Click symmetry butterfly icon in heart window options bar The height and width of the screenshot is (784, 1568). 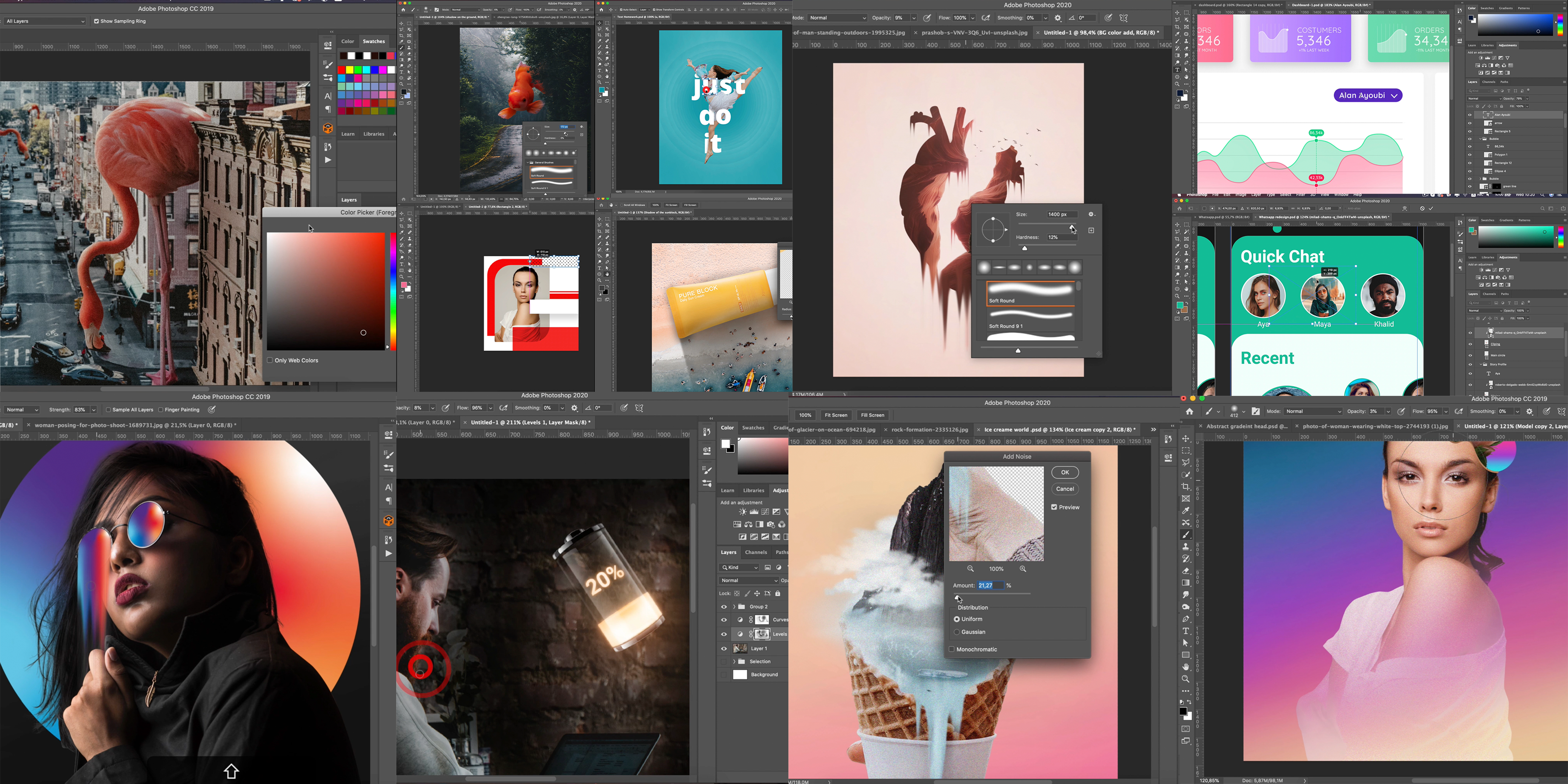click(x=1124, y=18)
